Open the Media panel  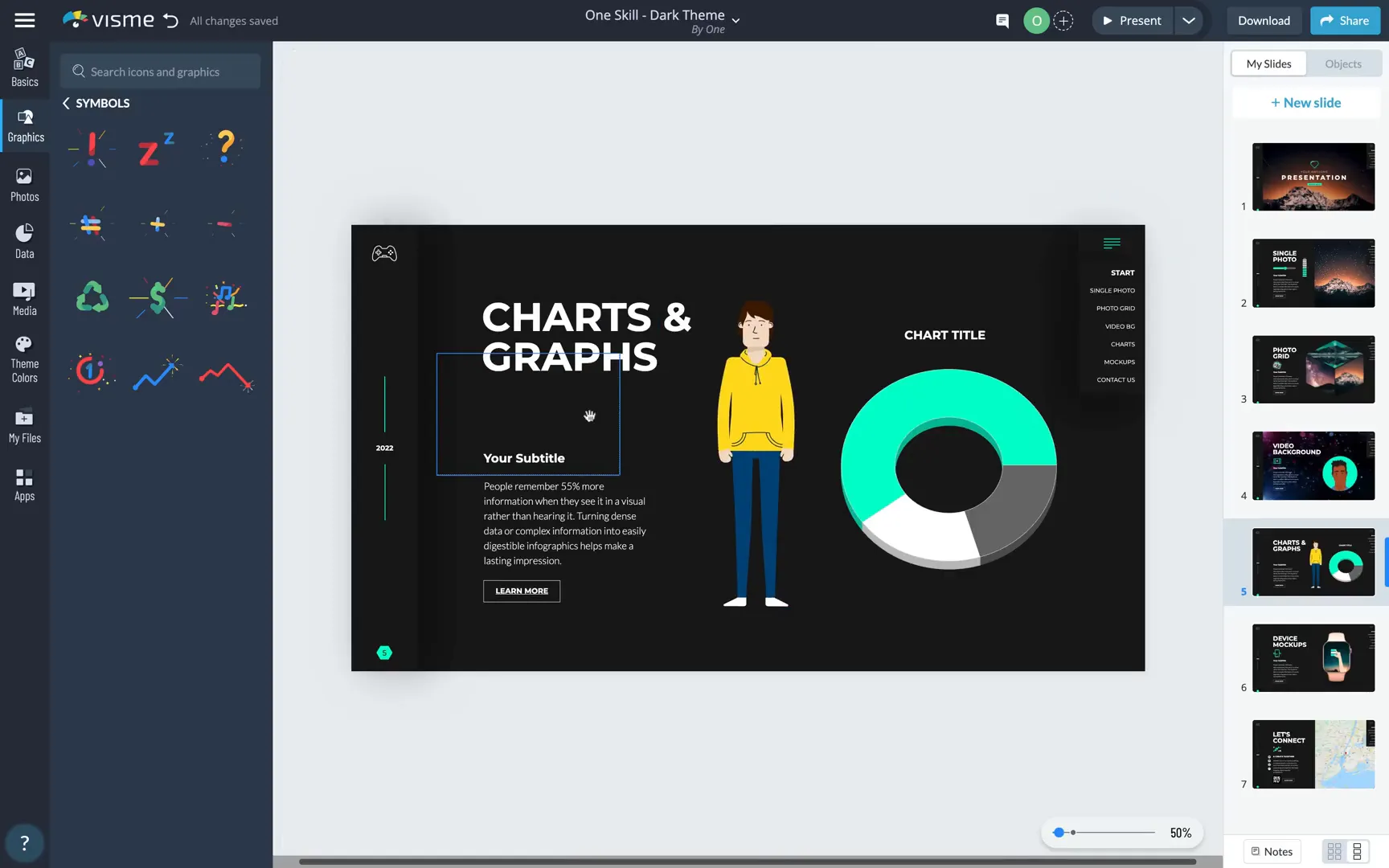point(24,298)
